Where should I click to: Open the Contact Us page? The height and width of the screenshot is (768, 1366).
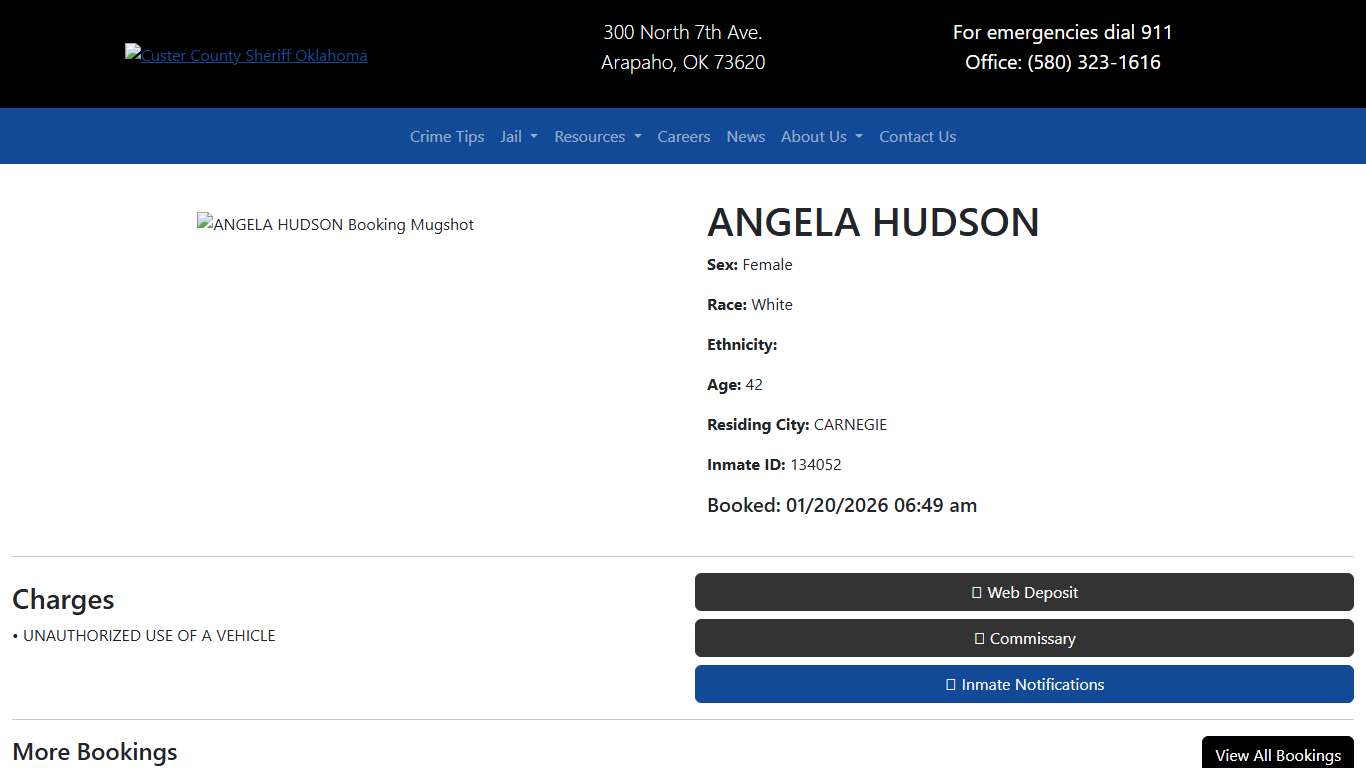pyautogui.click(x=917, y=136)
